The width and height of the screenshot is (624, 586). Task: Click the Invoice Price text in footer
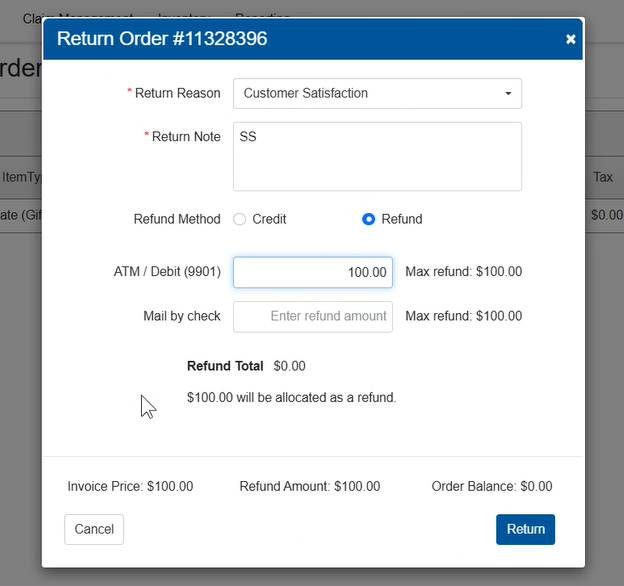(x=130, y=487)
